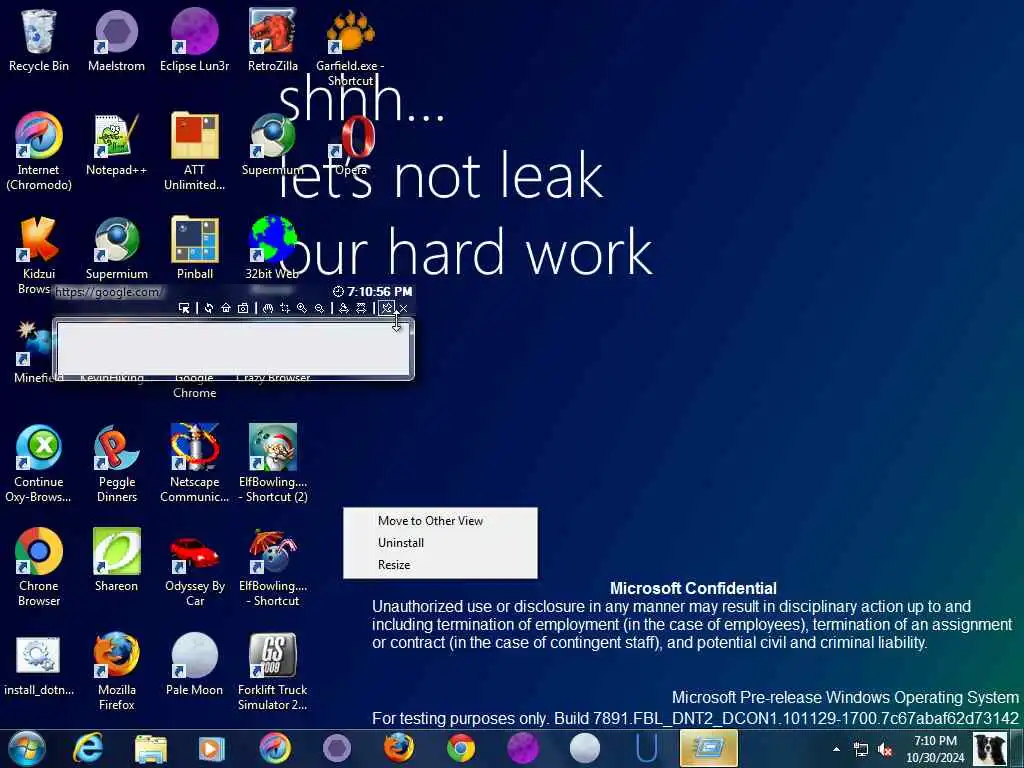Click the dog picture on taskbar
This screenshot has width=1024, height=768.
989,749
